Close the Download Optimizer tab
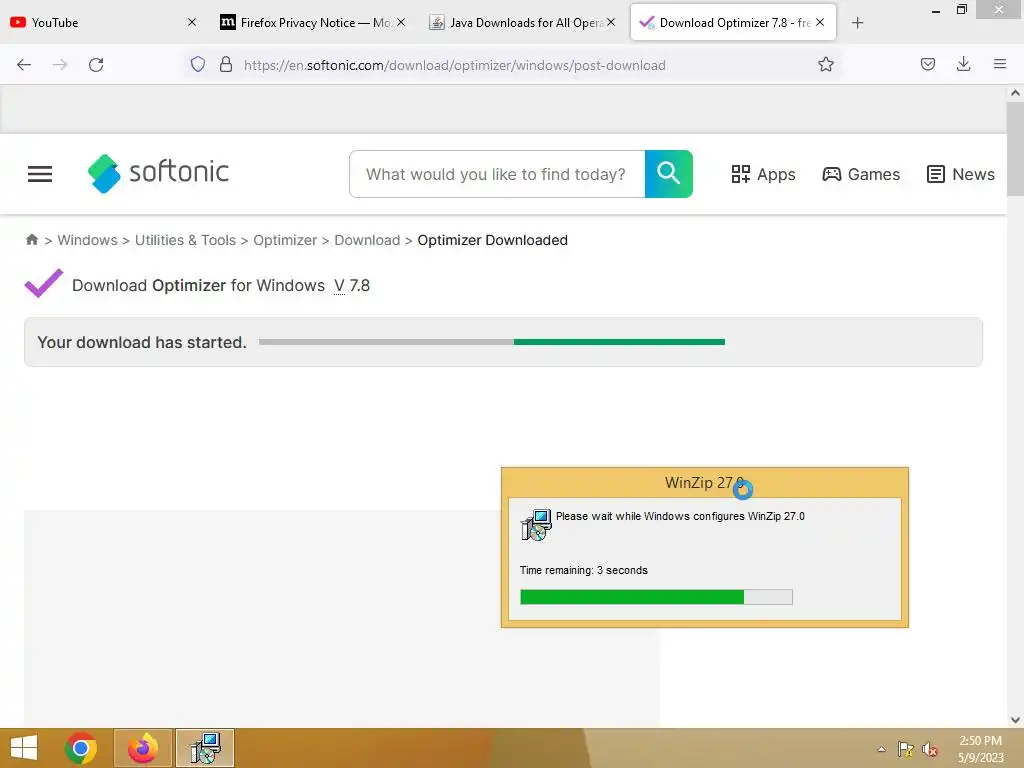The image size is (1024, 768). pyautogui.click(x=820, y=22)
